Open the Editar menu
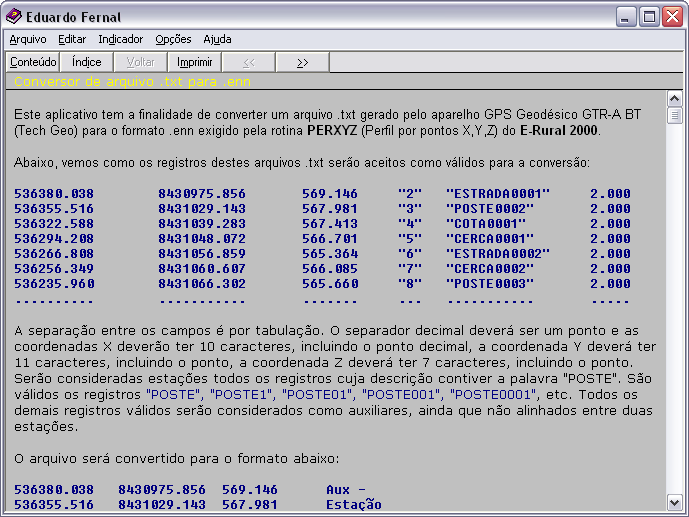This screenshot has height=517, width=689. pyautogui.click(x=72, y=40)
